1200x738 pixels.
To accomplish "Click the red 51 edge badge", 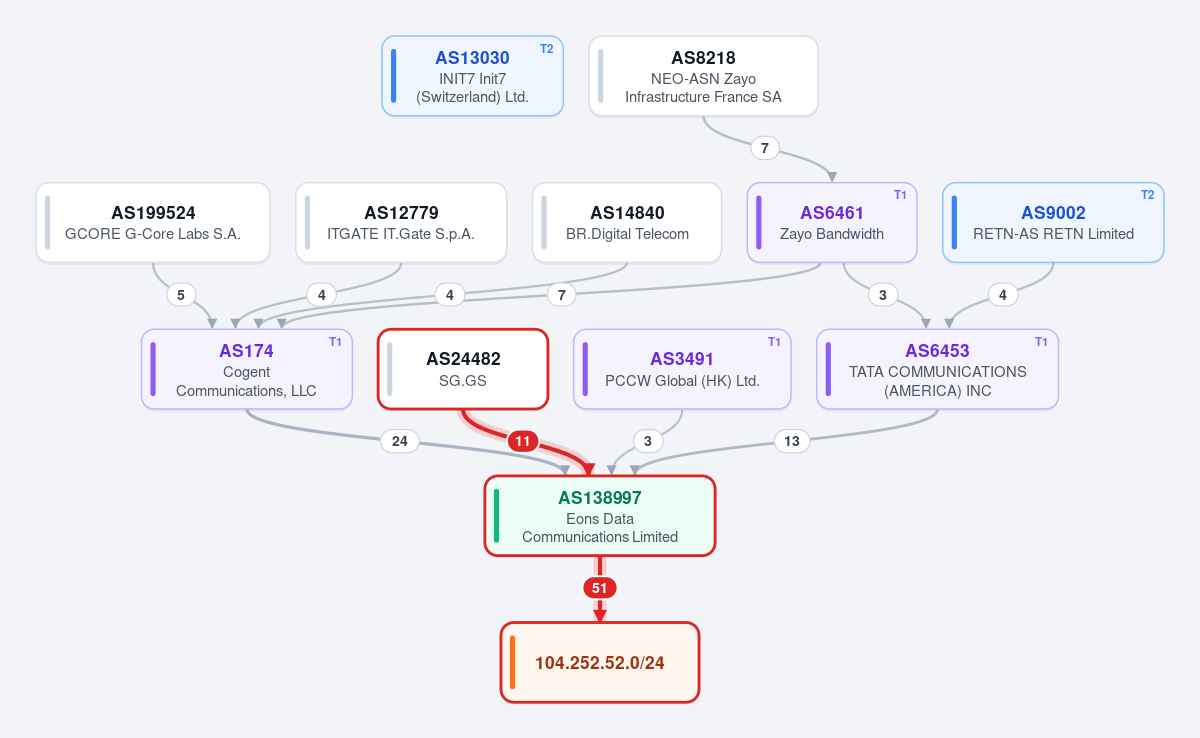I will [x=600, y=588].
